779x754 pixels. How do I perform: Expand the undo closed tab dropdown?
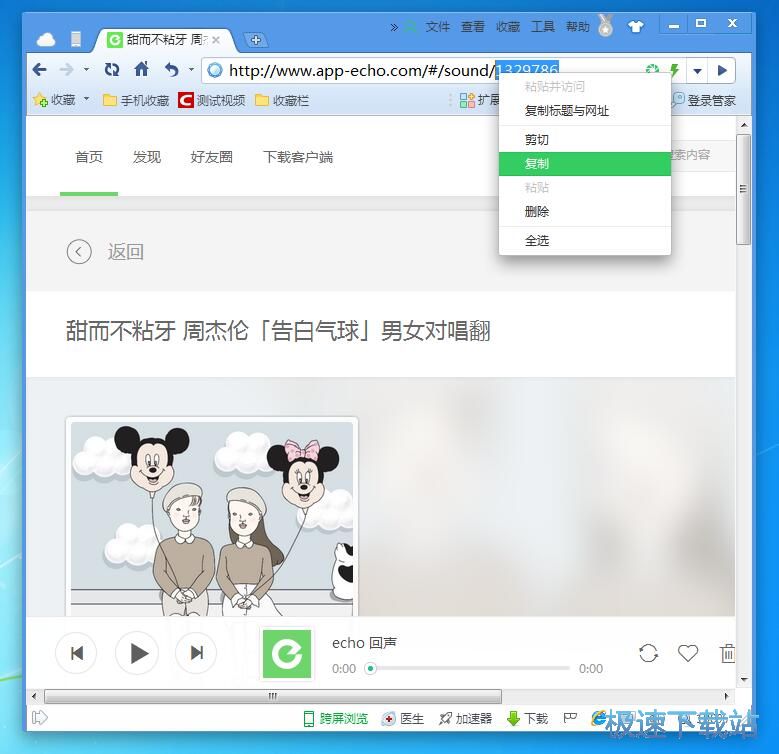tap(191, 70)
